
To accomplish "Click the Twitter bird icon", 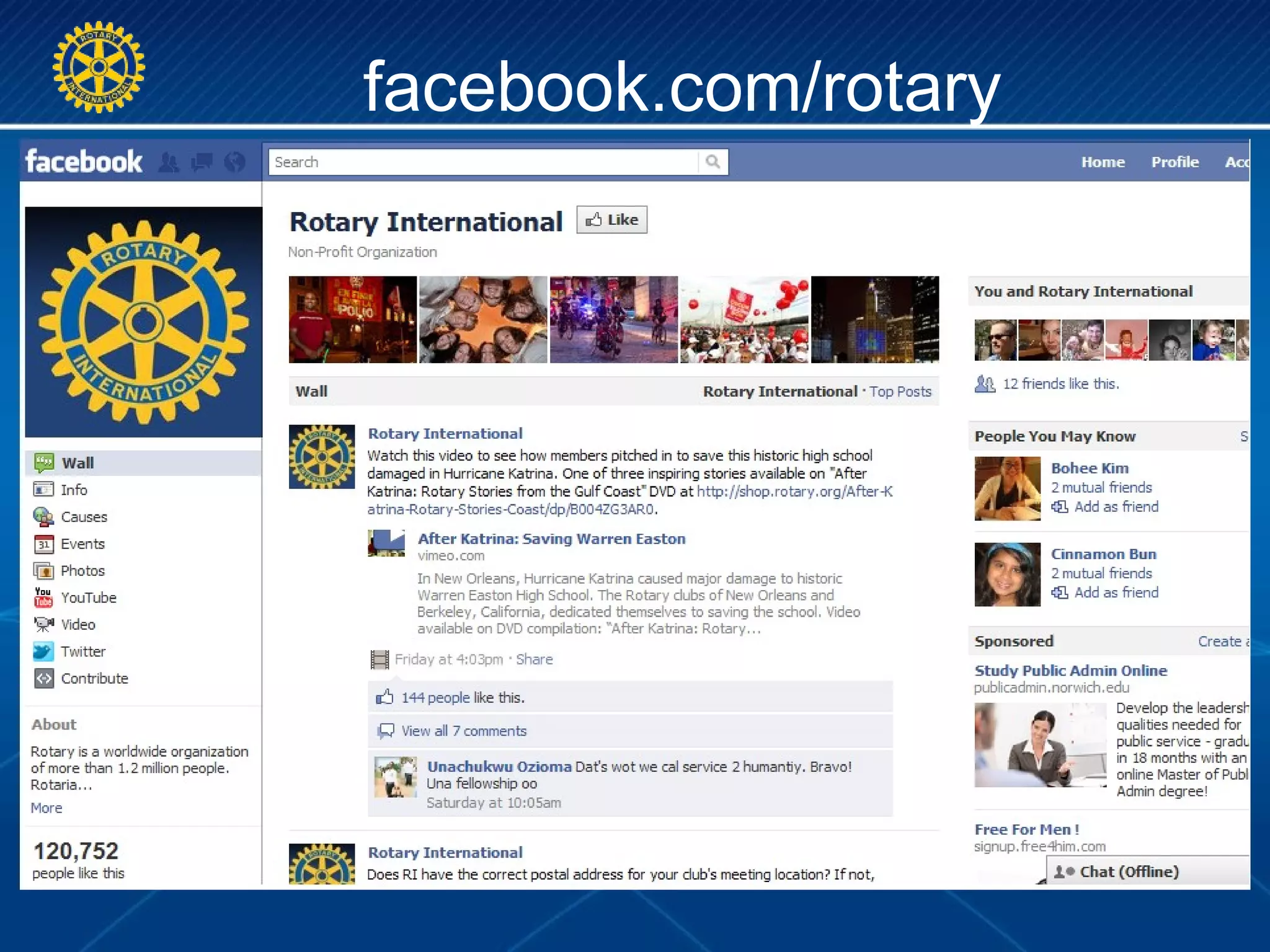I will point(43,651).
